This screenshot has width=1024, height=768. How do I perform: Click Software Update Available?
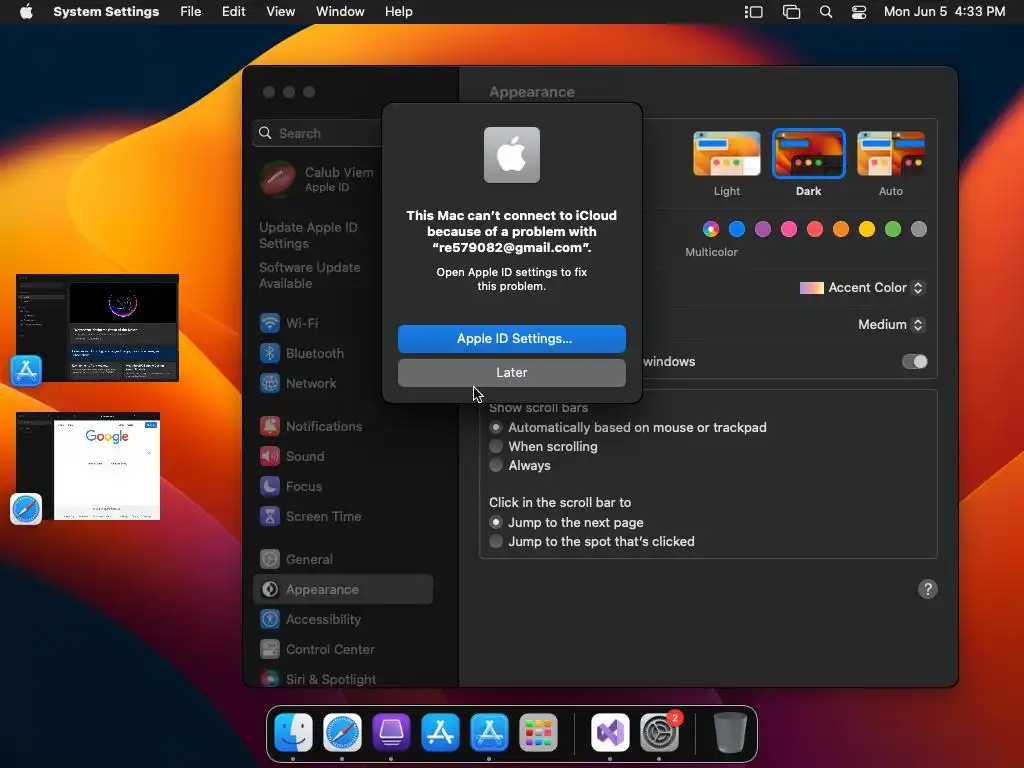310,275
